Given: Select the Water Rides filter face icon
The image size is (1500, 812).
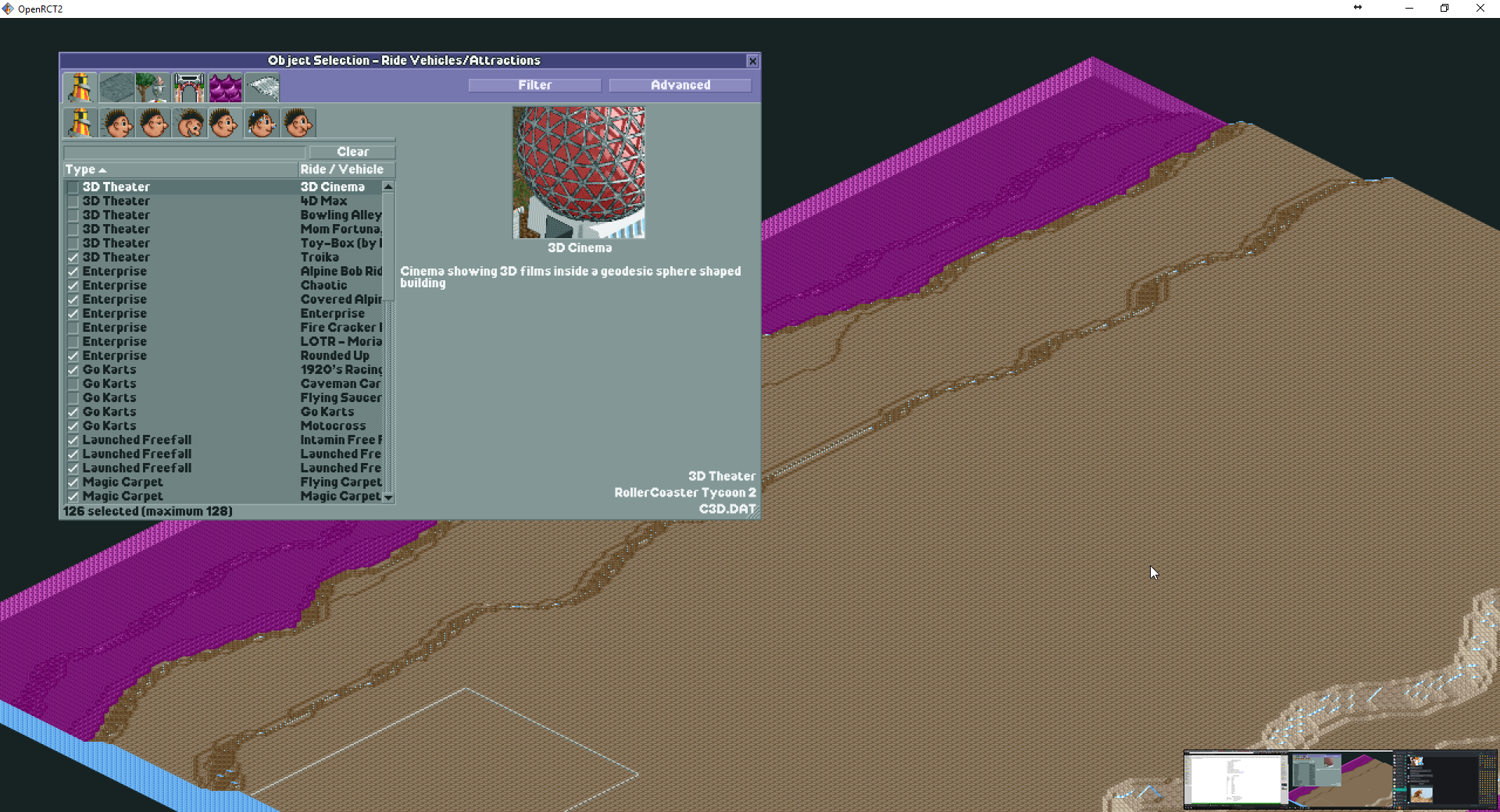Looking at the screenshot, I should 262,123.
